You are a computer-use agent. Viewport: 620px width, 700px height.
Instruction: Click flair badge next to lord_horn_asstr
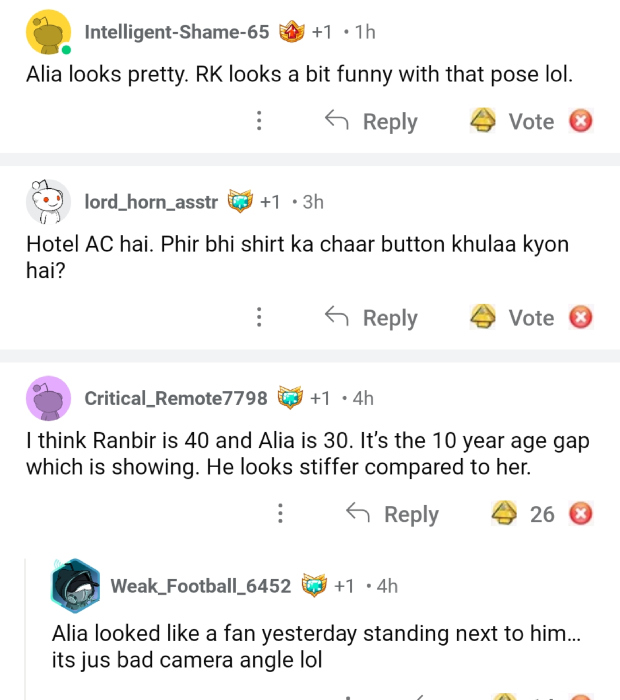240,202
